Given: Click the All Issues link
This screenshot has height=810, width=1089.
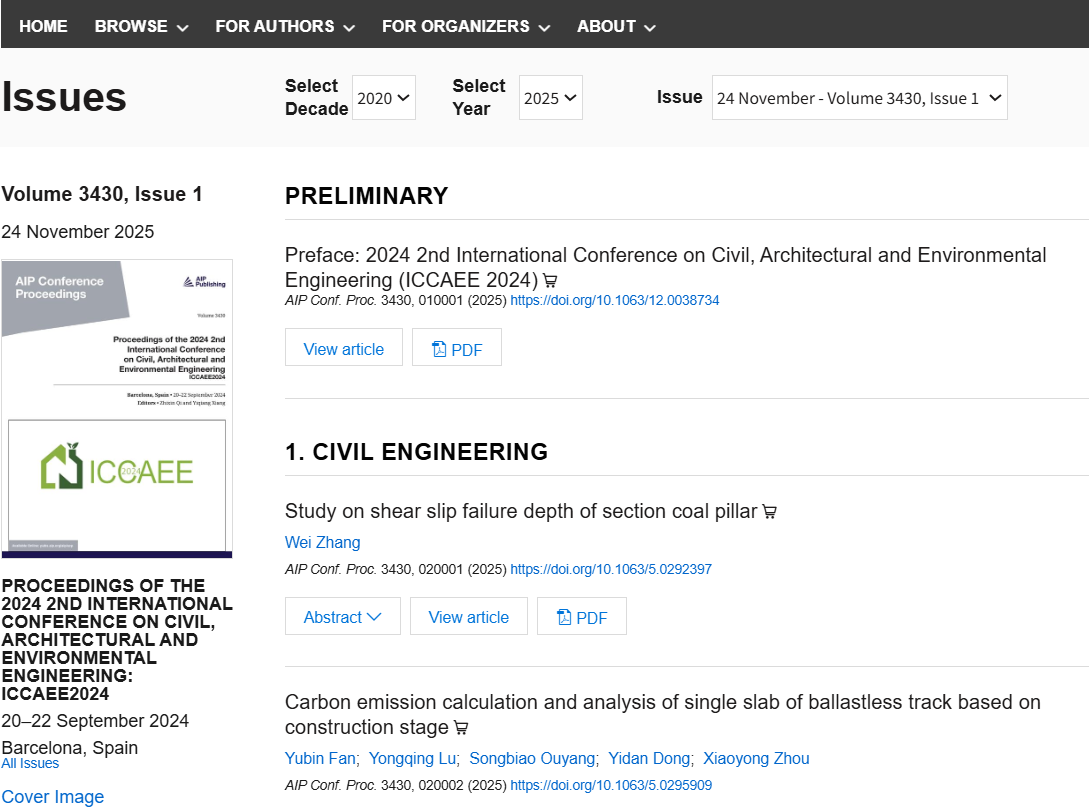Looking at the screenshot, I should coord(30,763).
